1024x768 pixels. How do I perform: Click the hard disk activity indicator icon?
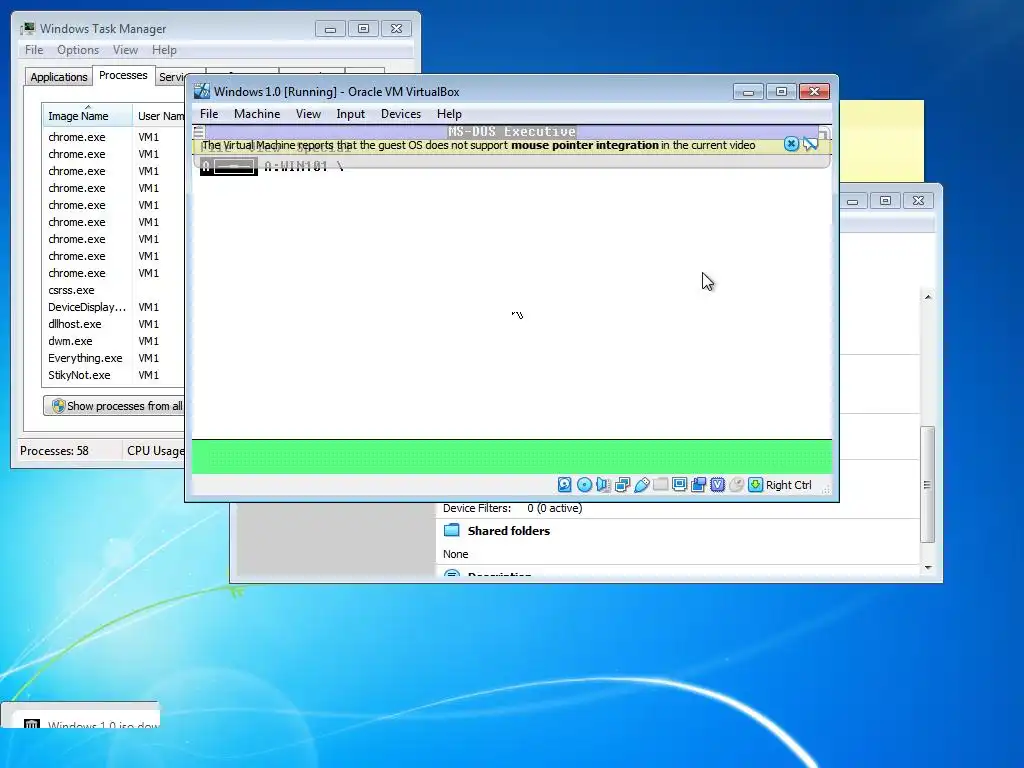pos(565,485)
